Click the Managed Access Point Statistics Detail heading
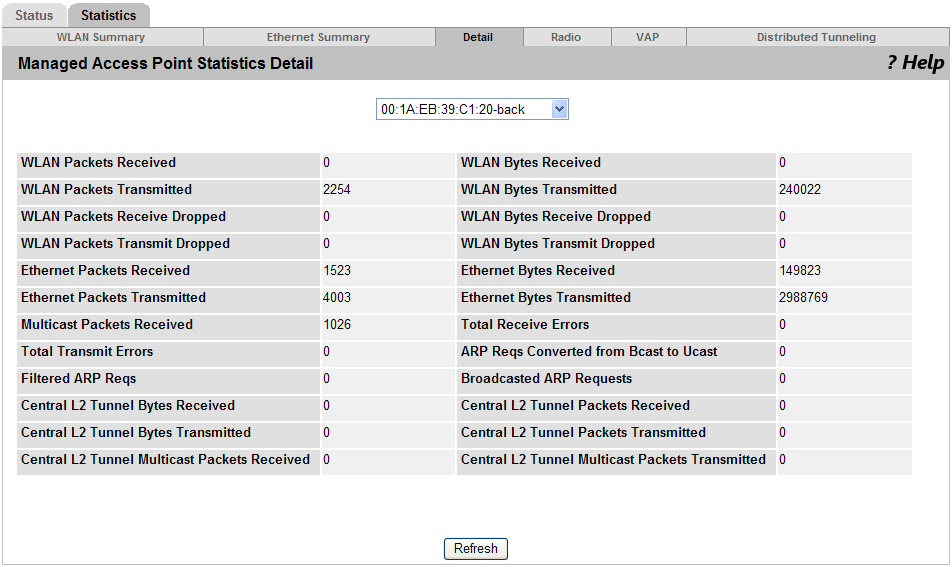Viewport: 952px width, 567px height. click(165, 63)
